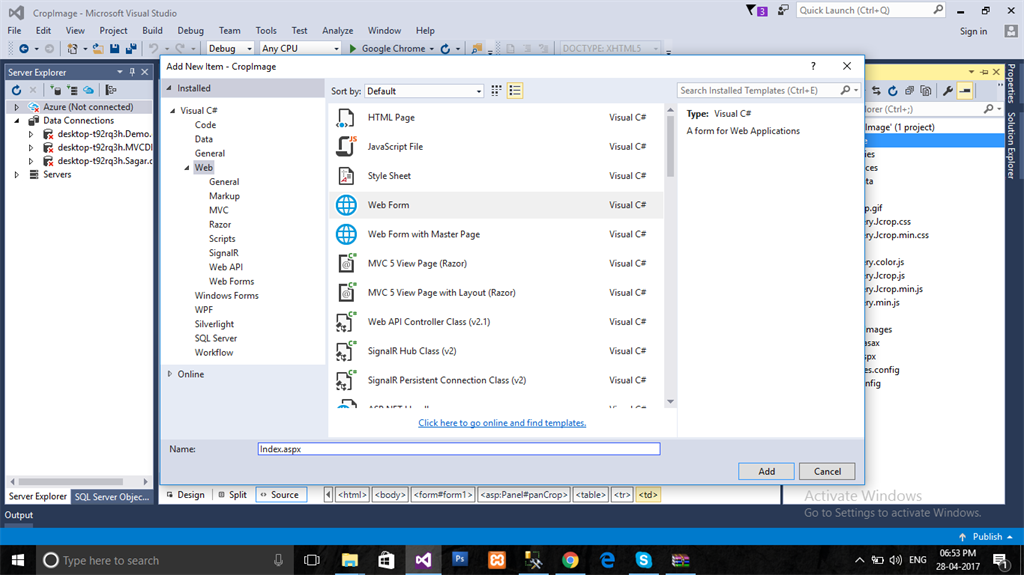Open the Sort by dropdown

(x=424, y=91)
